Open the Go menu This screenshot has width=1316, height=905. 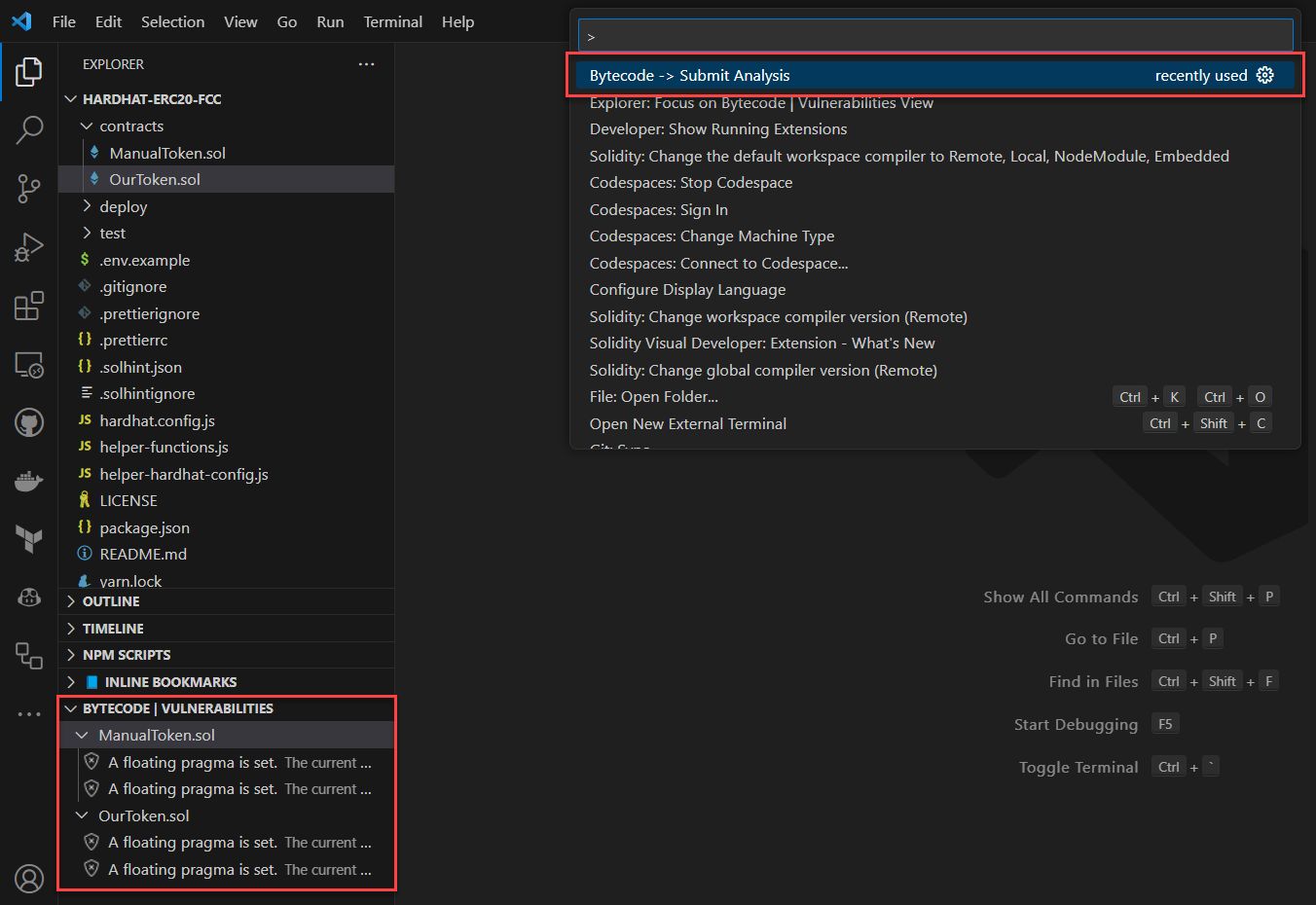pos(287,21)
